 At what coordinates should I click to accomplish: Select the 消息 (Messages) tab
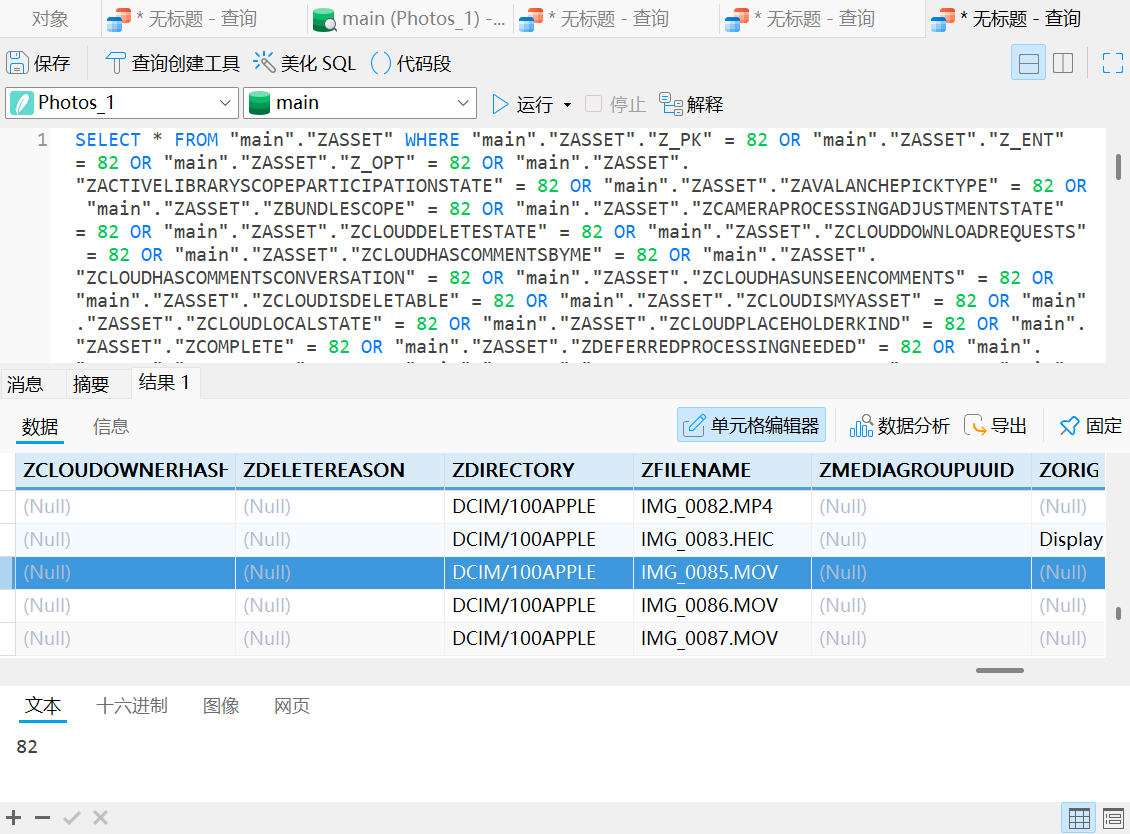25,383
